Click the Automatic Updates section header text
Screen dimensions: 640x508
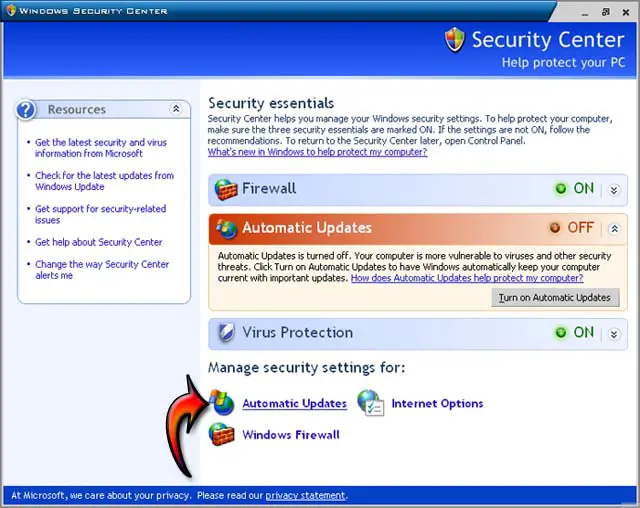(307, 227)
